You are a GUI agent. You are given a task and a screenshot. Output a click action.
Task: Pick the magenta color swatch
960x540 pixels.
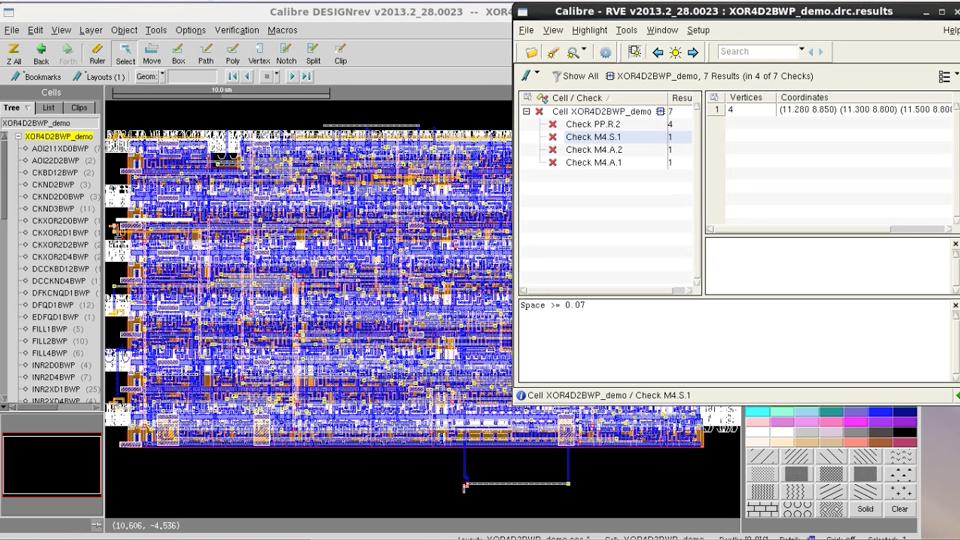[855, 422]
